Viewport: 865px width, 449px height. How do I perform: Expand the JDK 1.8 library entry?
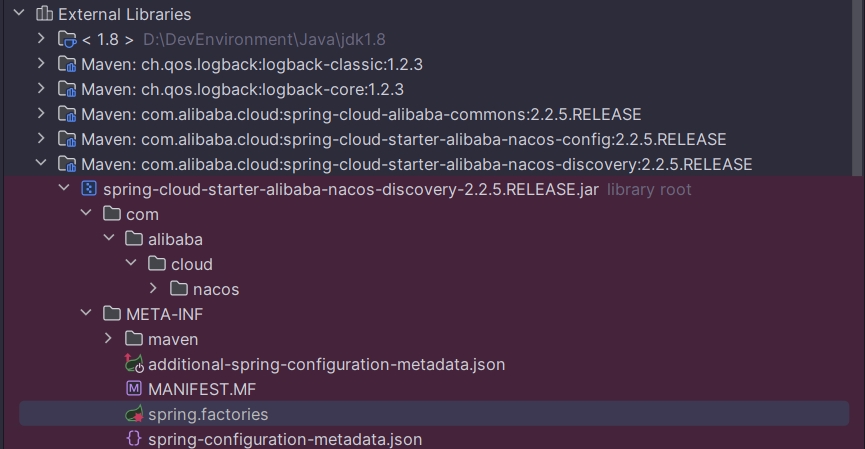(x=41, y=38)
